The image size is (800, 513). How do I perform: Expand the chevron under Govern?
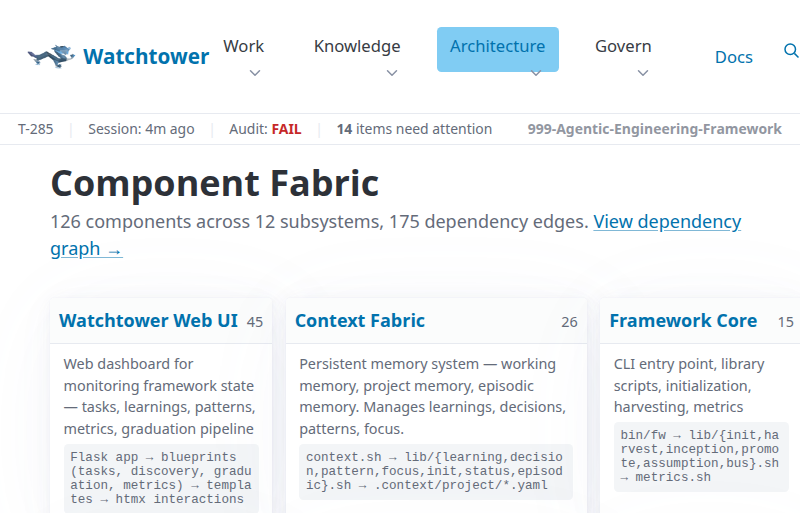pos(643,73)
